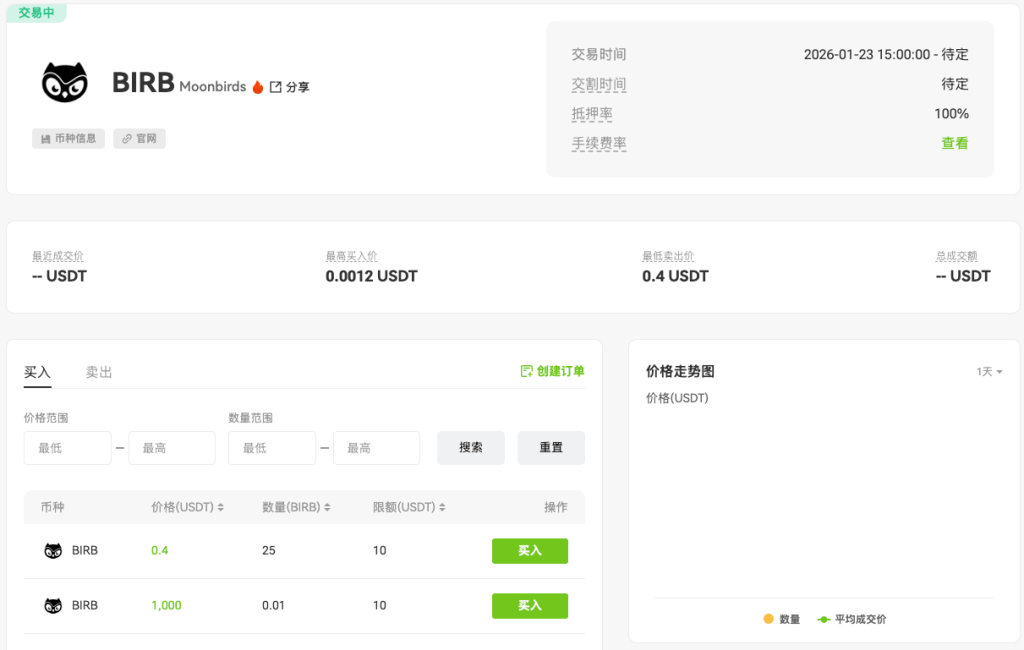Select the 买入 tab
The height and width of the screenshot is (650, 1024).
coord(37,371)
